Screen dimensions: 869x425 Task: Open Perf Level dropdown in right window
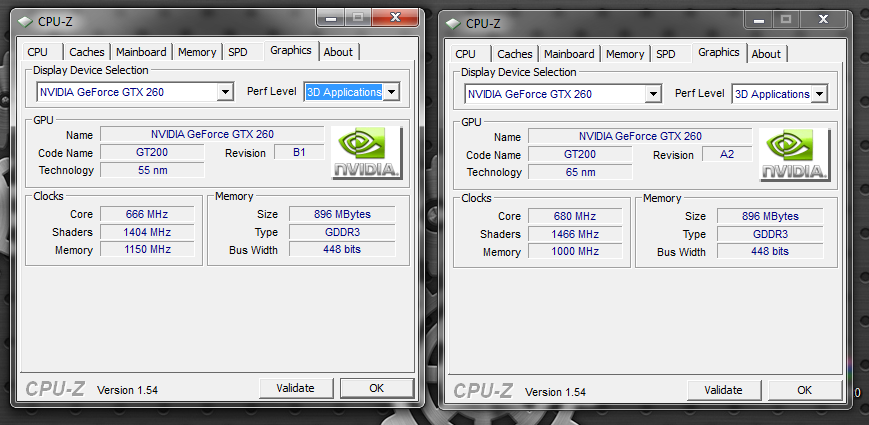coord(819,94)
